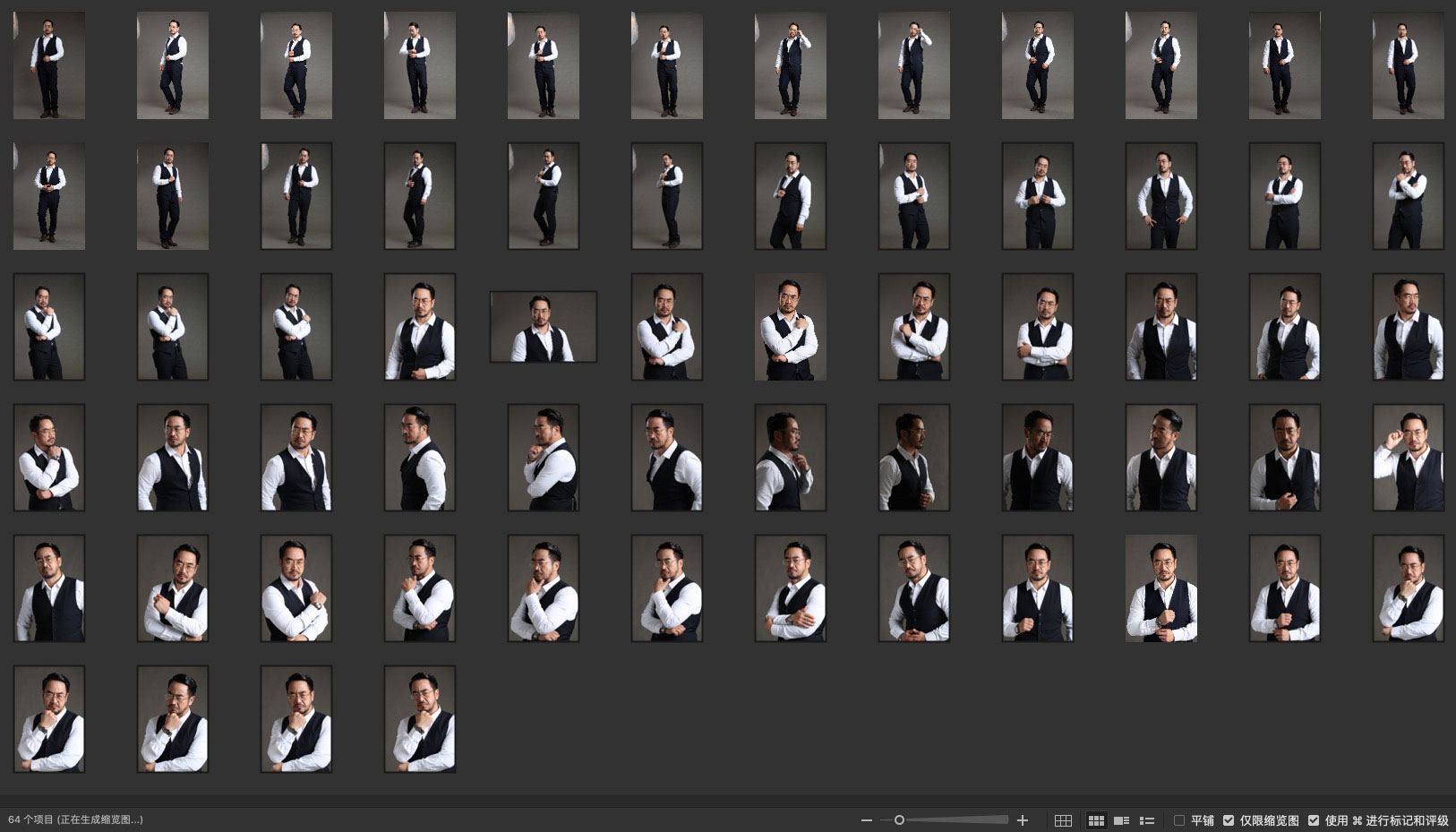Select the first thumbnail in the fourth row

pos(49,458)
